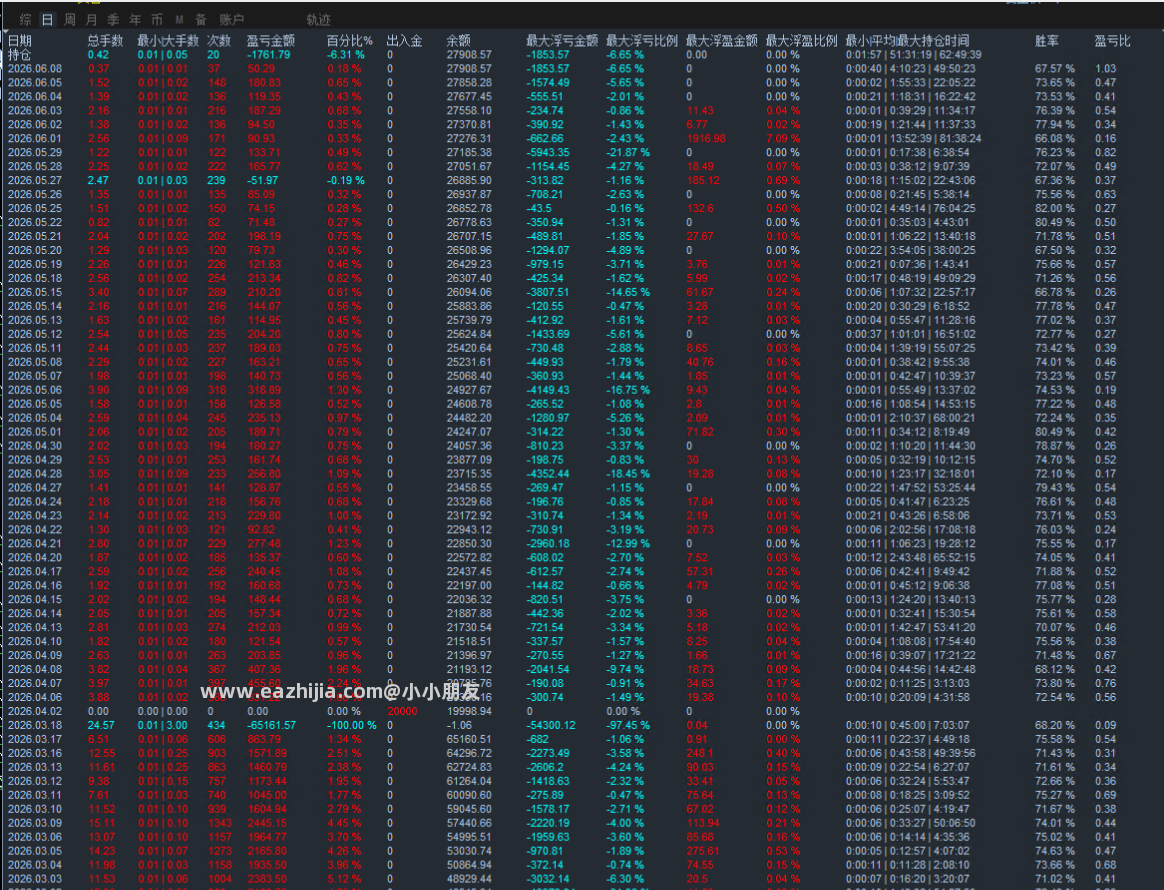Image resolution: width=1164 pixels, height=890 pixels.
Task: Click the -3807.51 floating loss cell
Action: [x=548, y=292]
